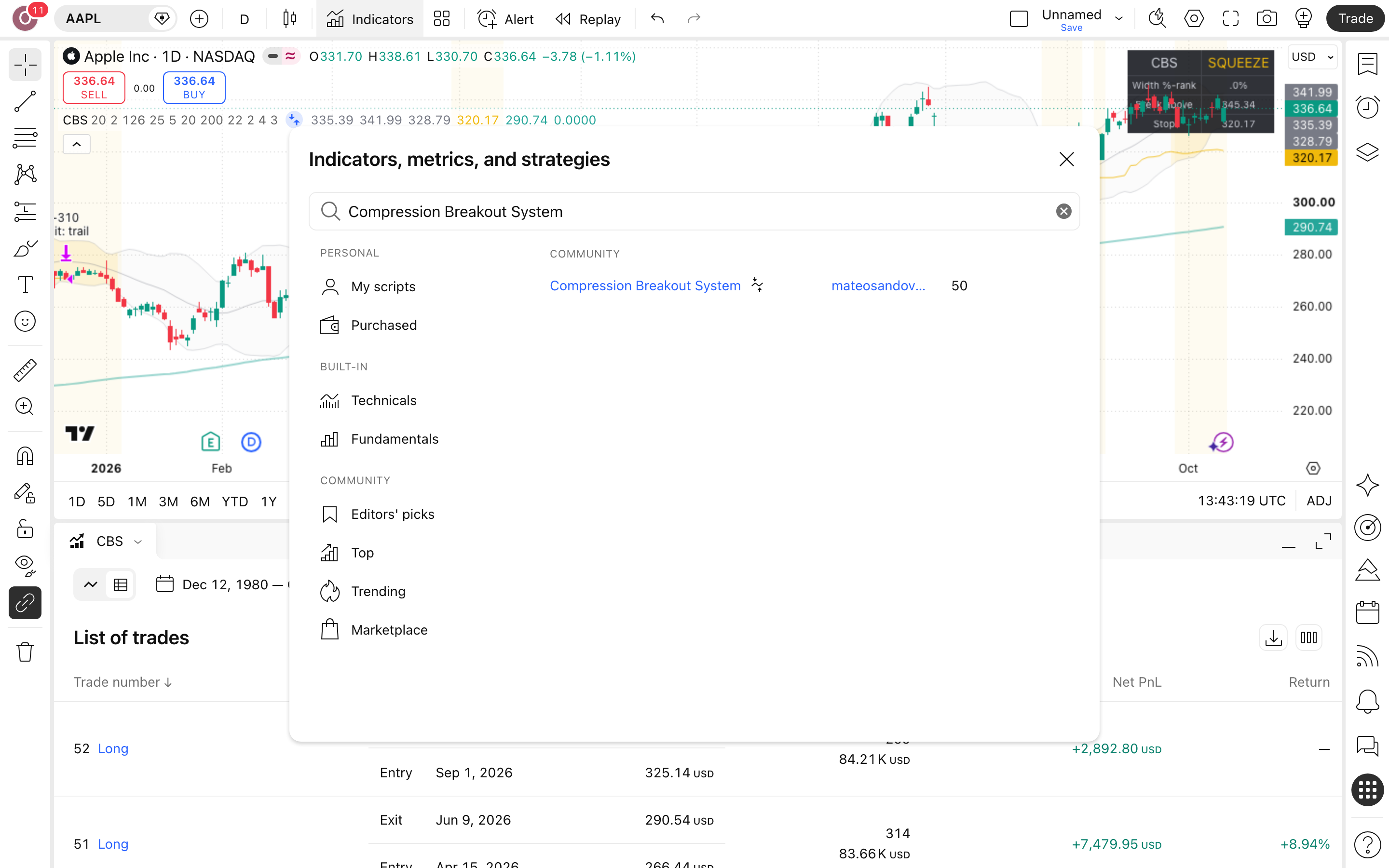Take a chart snapshot with camera icon
The height and width of the screenshot is (868, 1389).
pos(1266,19)
